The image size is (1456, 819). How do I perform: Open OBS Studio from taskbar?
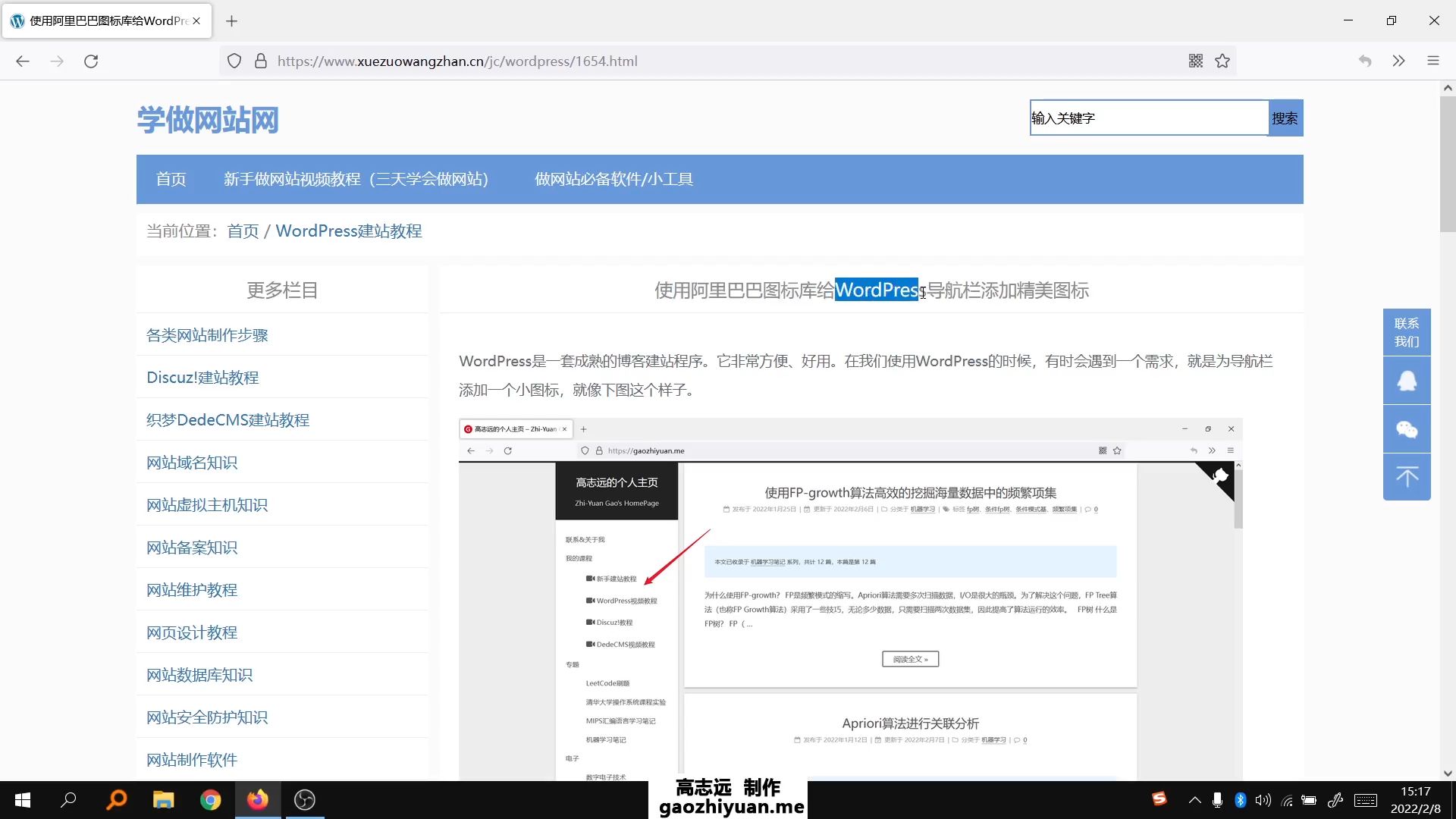(305, 800)
